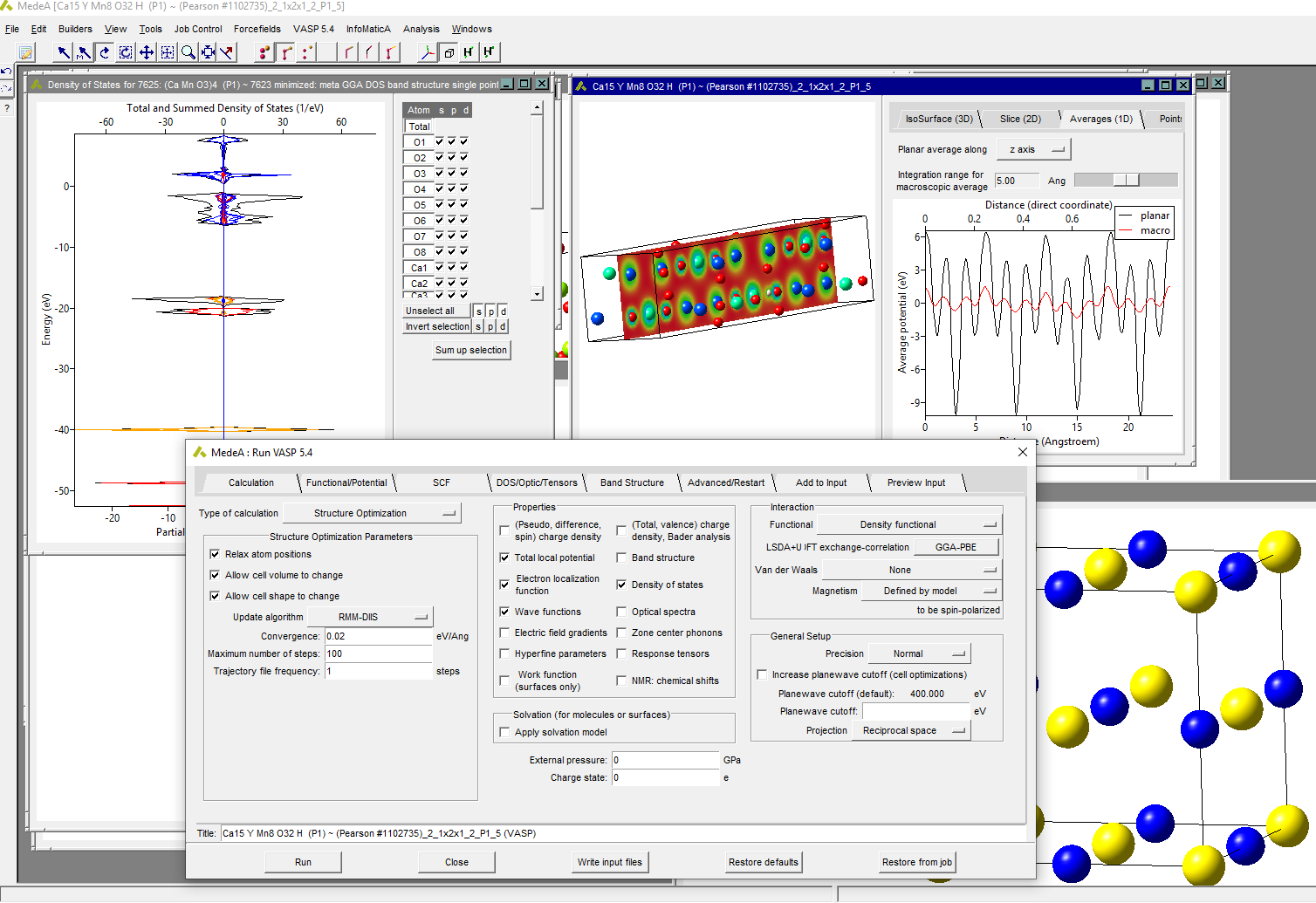Viewport: 1316px width, 903px height.
Task: Open the Magnetism Defined by model dropdown
Action: coord(912,591)
